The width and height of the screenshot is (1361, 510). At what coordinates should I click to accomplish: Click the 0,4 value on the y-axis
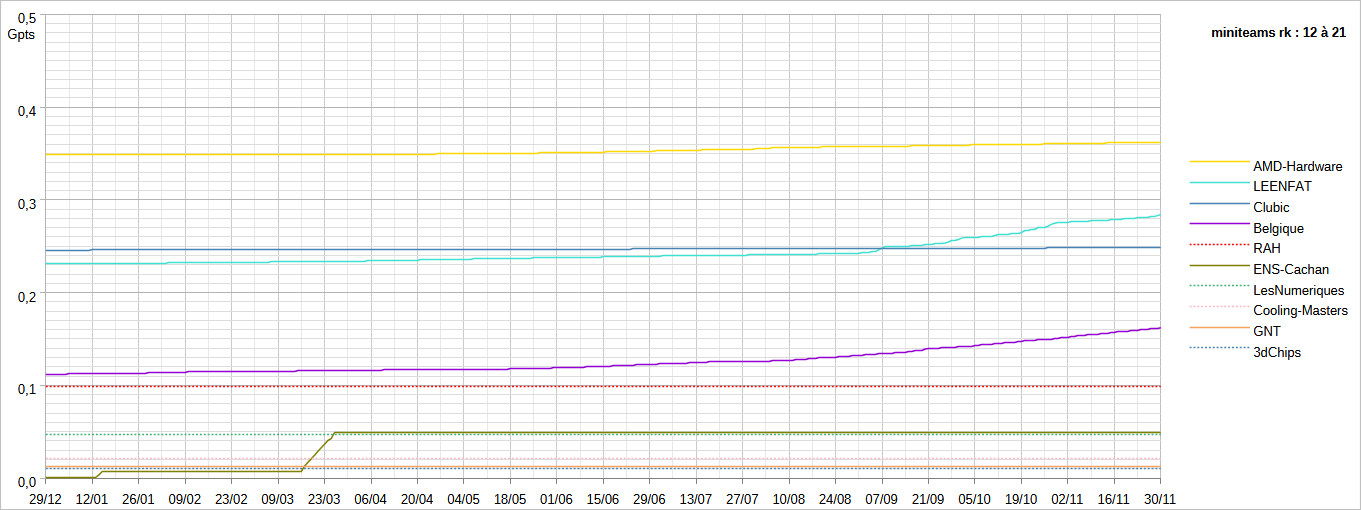click(27, 110)
